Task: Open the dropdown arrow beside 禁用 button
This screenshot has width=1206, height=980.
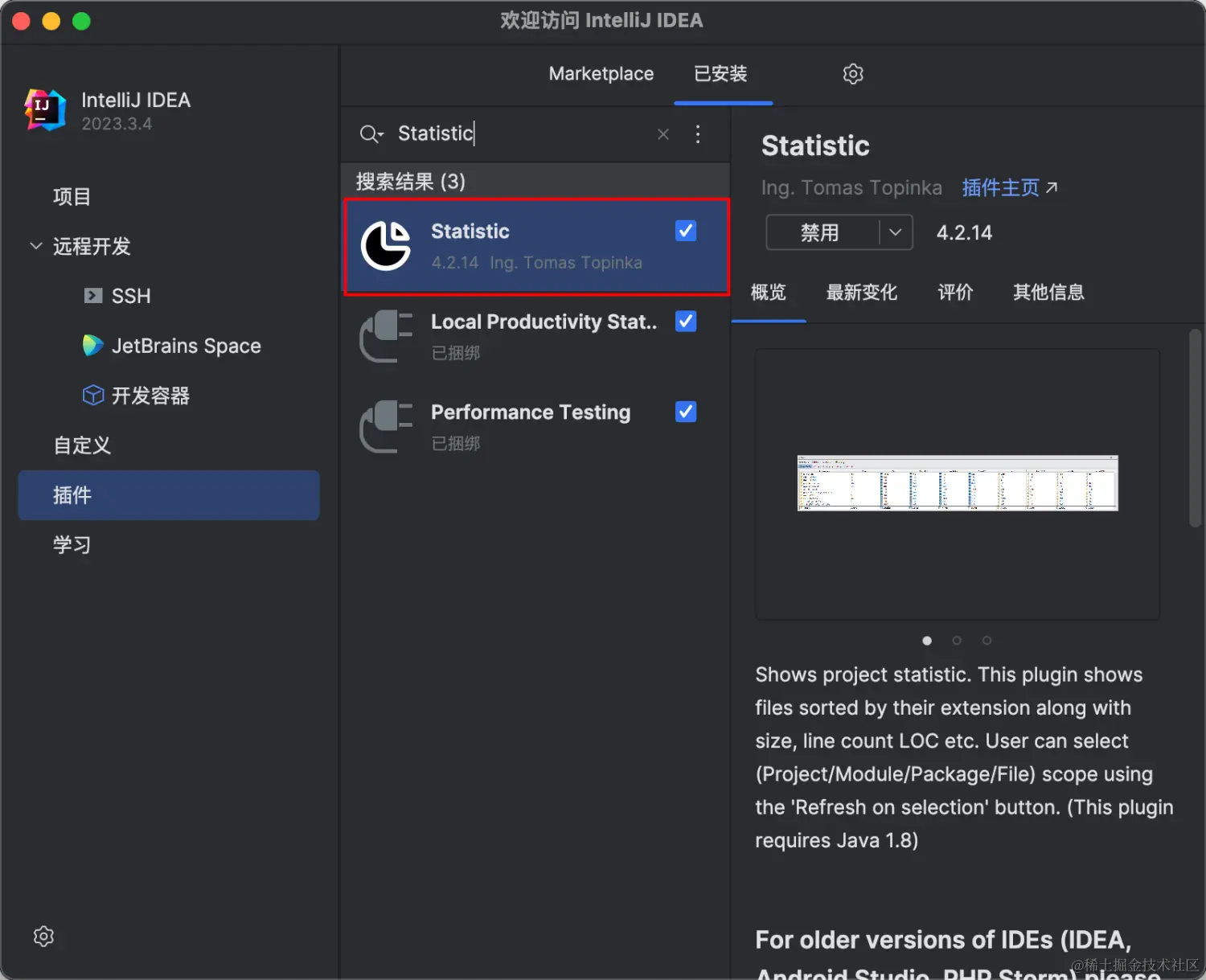Action: (896, 232)
